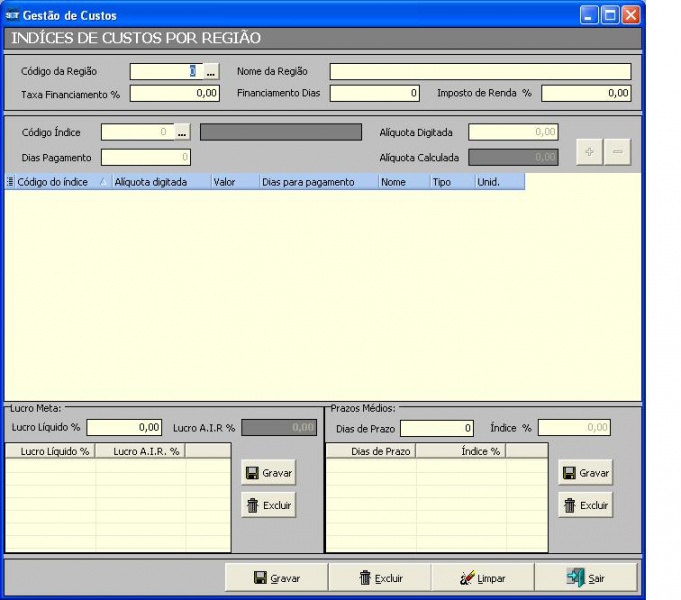This screenshot has width=681, height=600.
Task: Click the Lucro Líquido % input
Action: (126, 428)
